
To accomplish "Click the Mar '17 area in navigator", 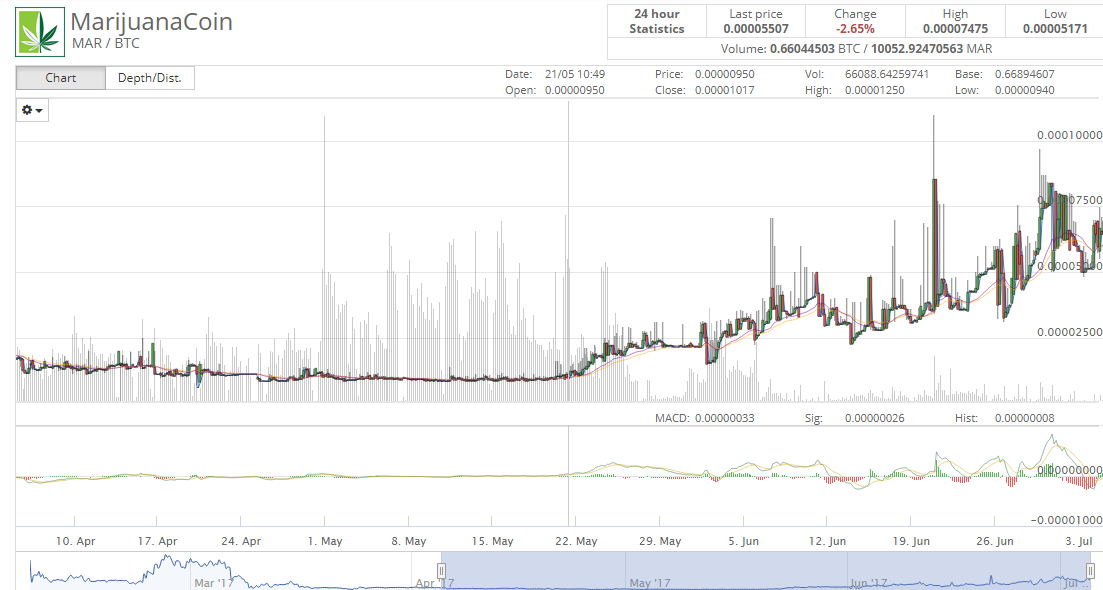I will coord(214,582).
